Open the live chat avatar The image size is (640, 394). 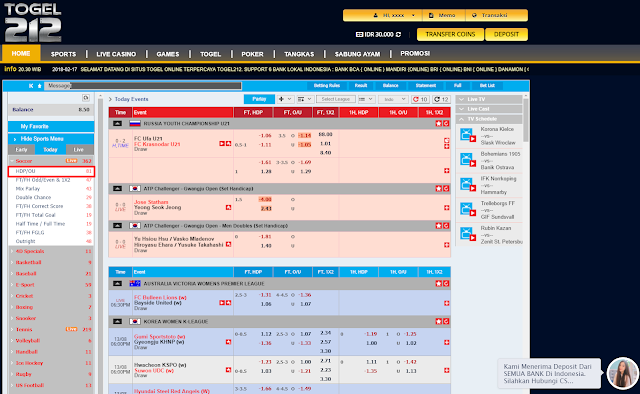coord(622,373)
